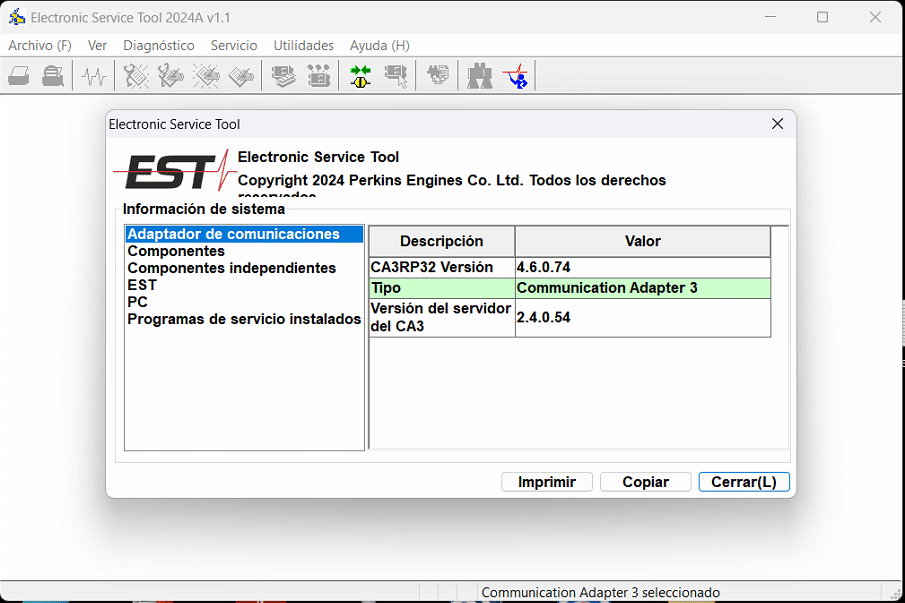Open the Imprimir (print) tool icon

coord(19,75)
